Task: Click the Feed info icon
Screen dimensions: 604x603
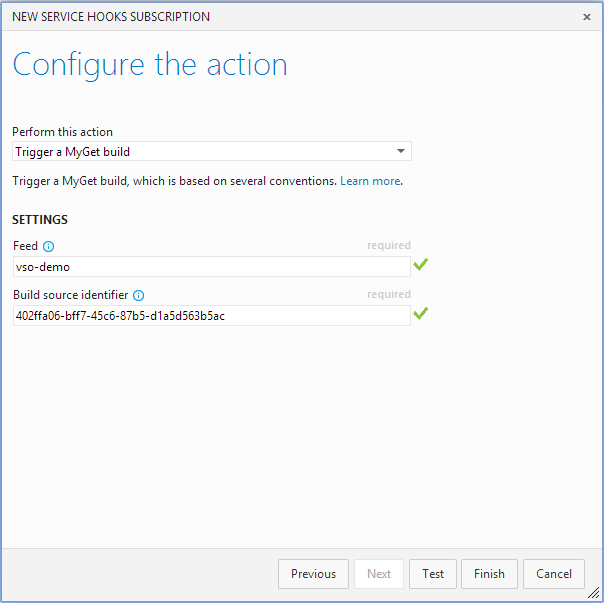Action: [x=48, y=246]
